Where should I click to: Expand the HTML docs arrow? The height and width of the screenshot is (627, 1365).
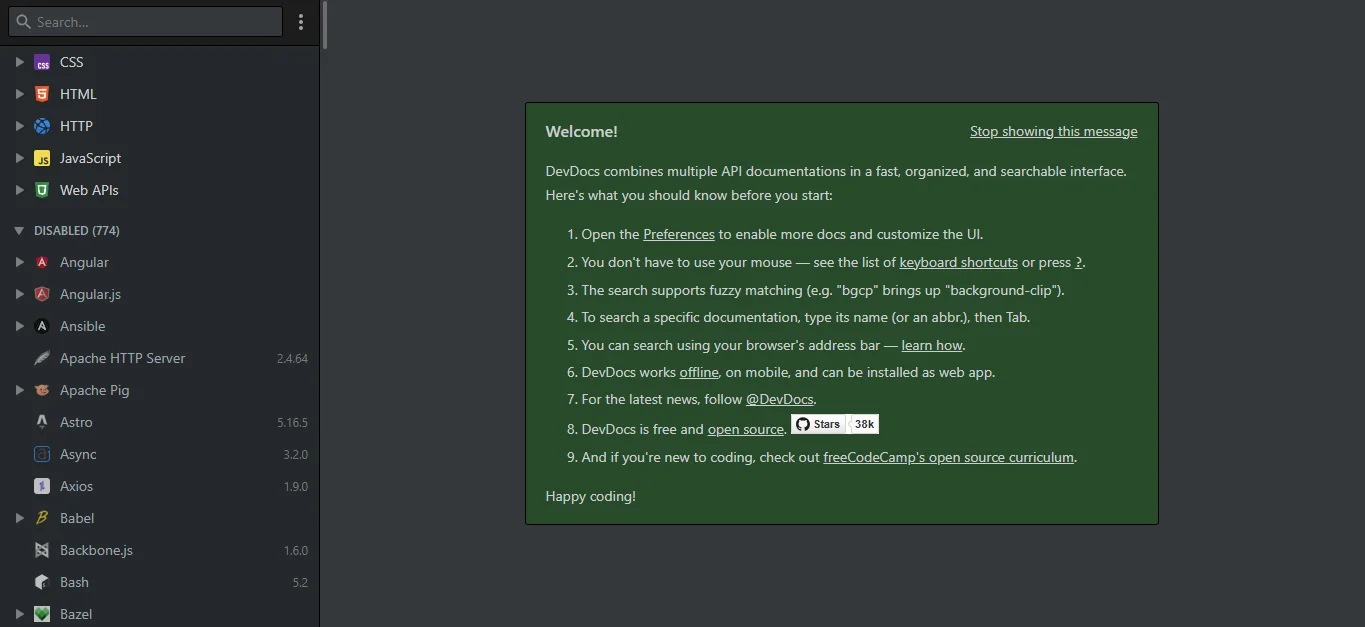[19, 94]
